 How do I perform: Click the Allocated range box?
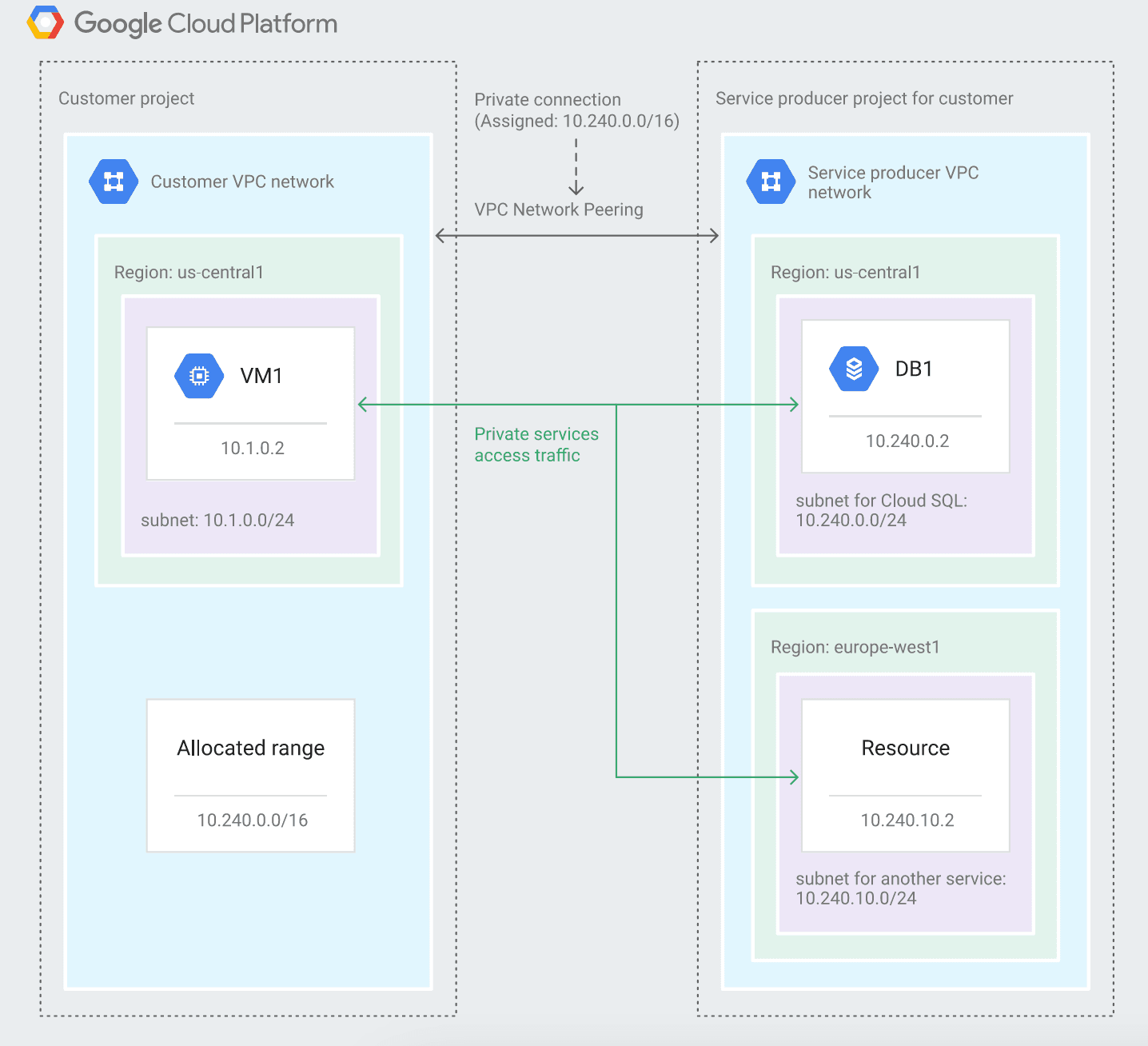click(250, 775)
